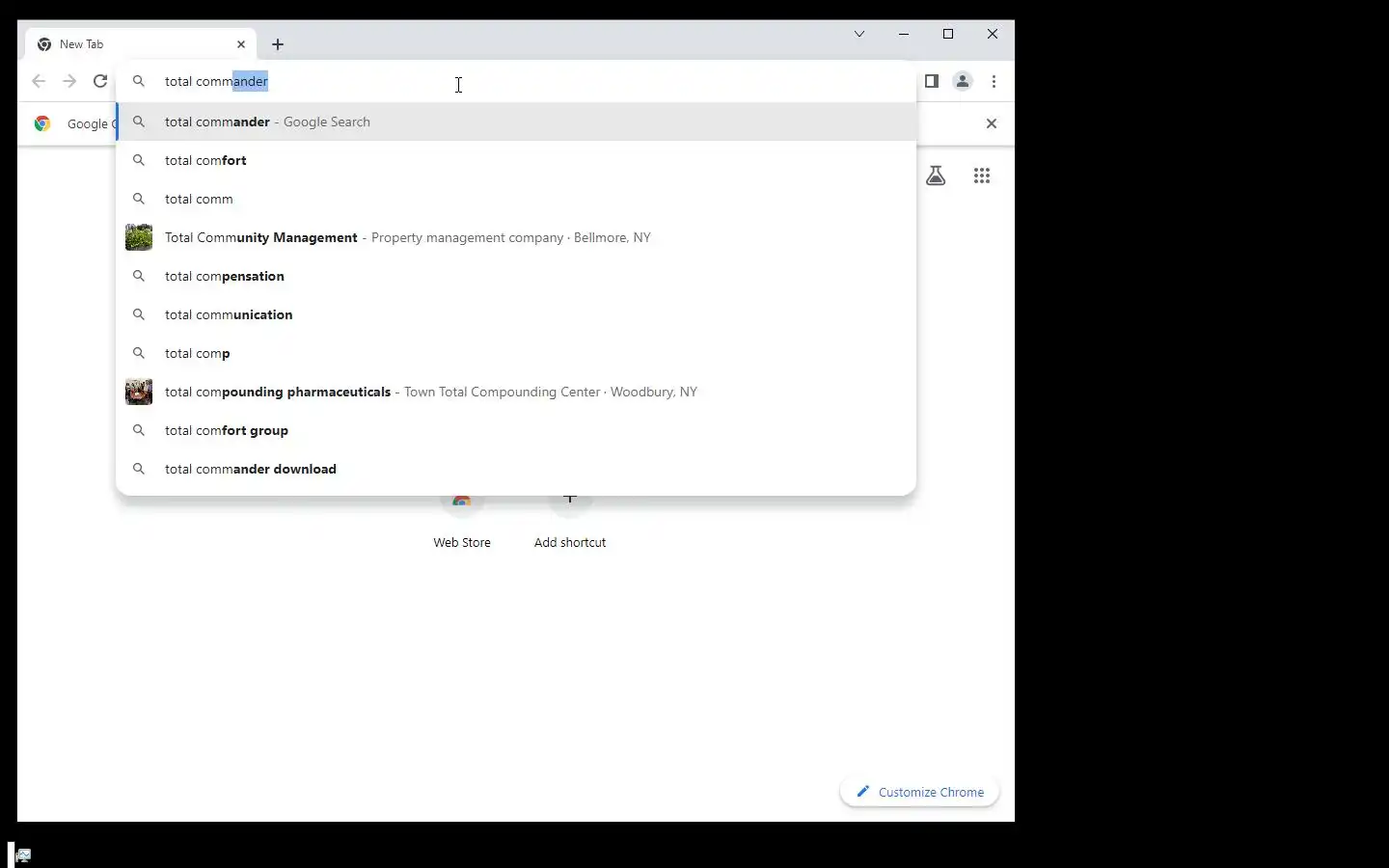Click the search icon beside 'total commander download'
Viewport: 1389px width, 868px height.
139,469
